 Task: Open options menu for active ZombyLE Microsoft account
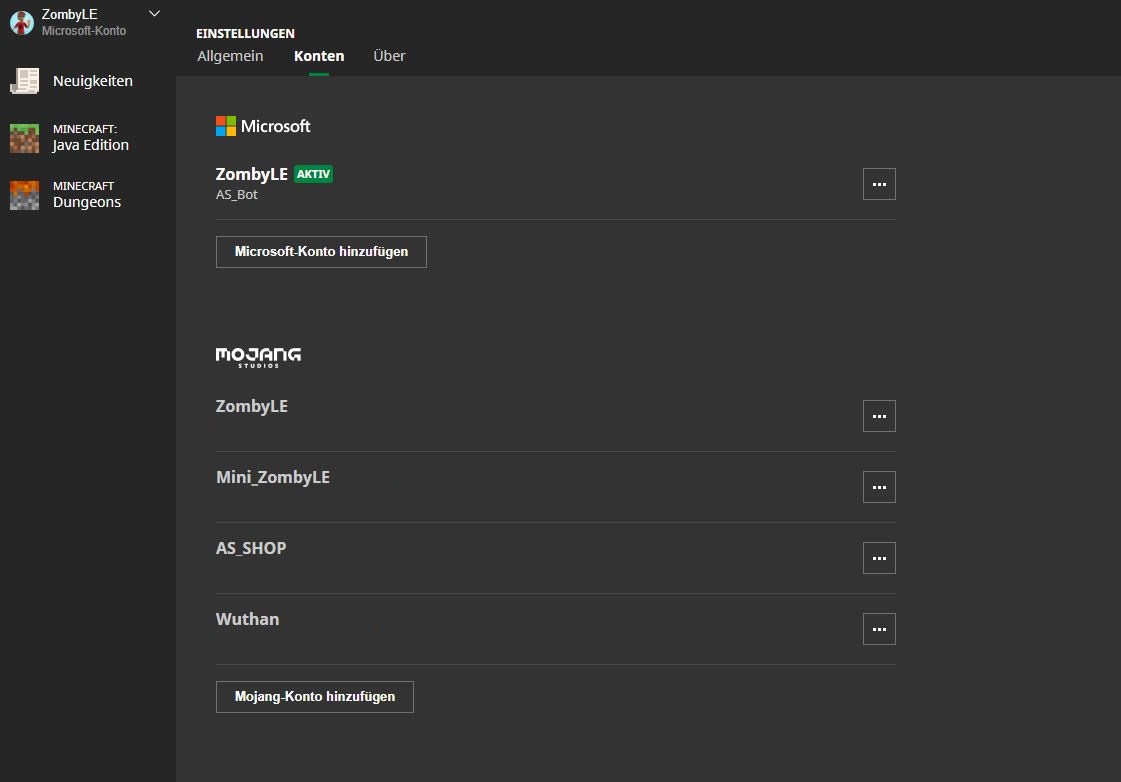click(x=879, y=184)
